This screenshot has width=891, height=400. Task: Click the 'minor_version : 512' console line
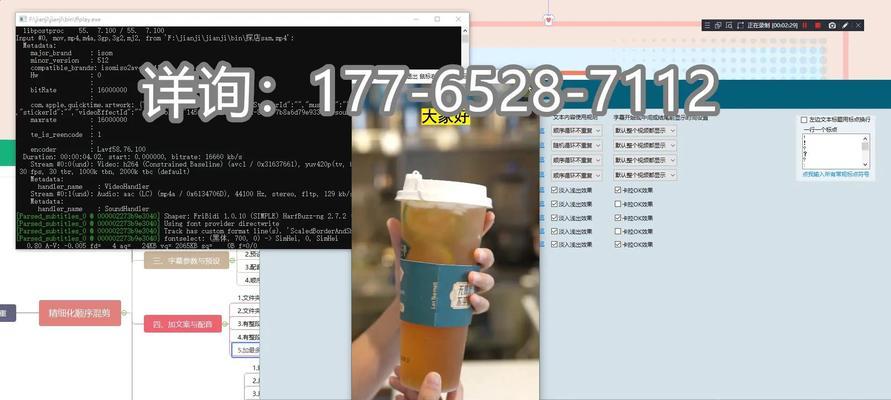[69, 60]
